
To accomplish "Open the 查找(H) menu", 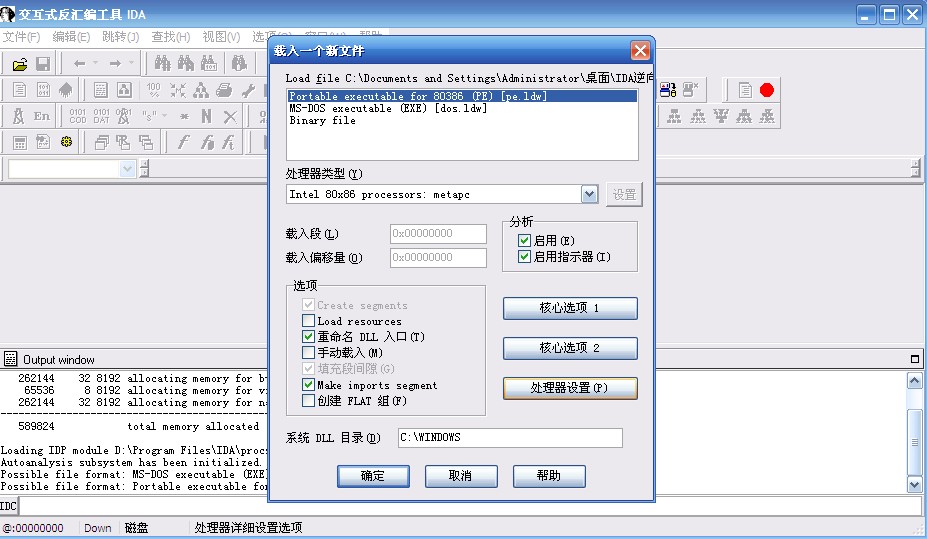I will click(x=171, y=37).
